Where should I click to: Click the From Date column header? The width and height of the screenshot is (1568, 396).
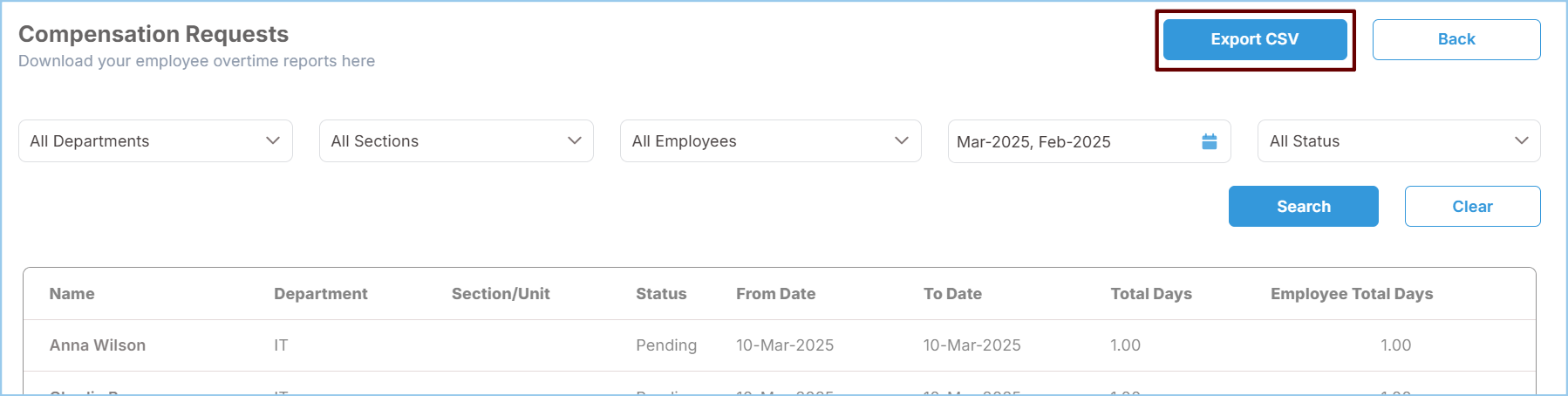[x=775, y=294]
